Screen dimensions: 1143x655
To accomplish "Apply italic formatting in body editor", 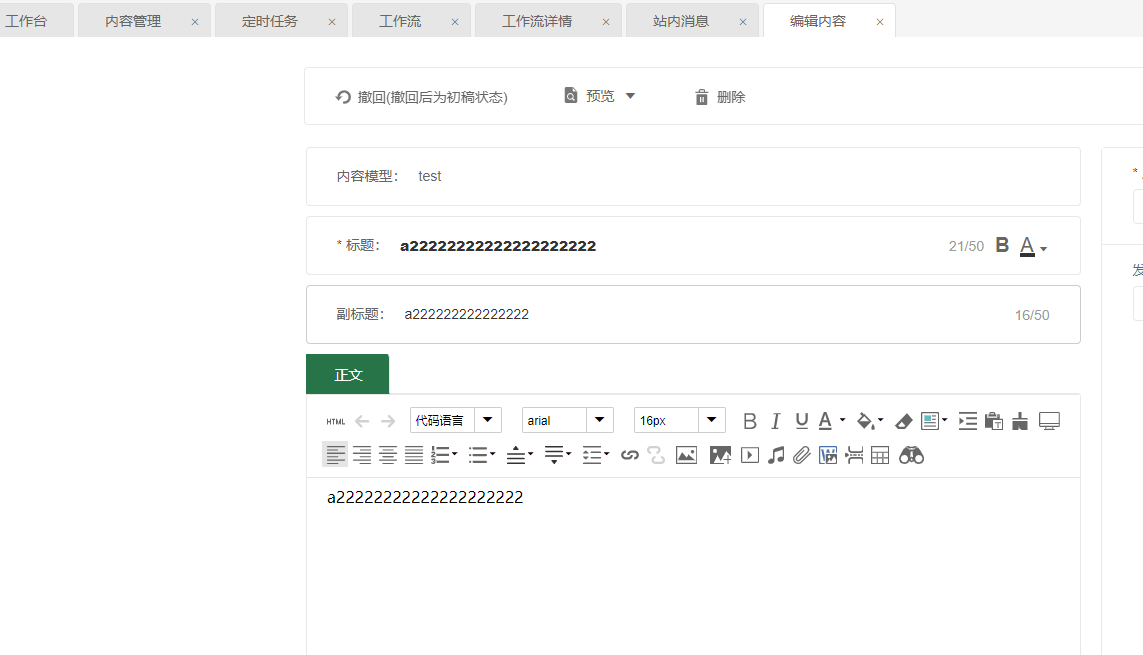I will coord(776,421).
